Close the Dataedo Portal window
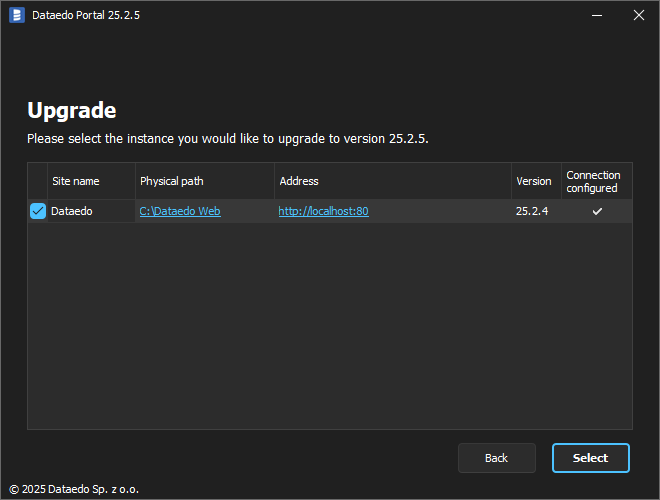660x500 pixels. pyautogui.click(x=639, y=15)
